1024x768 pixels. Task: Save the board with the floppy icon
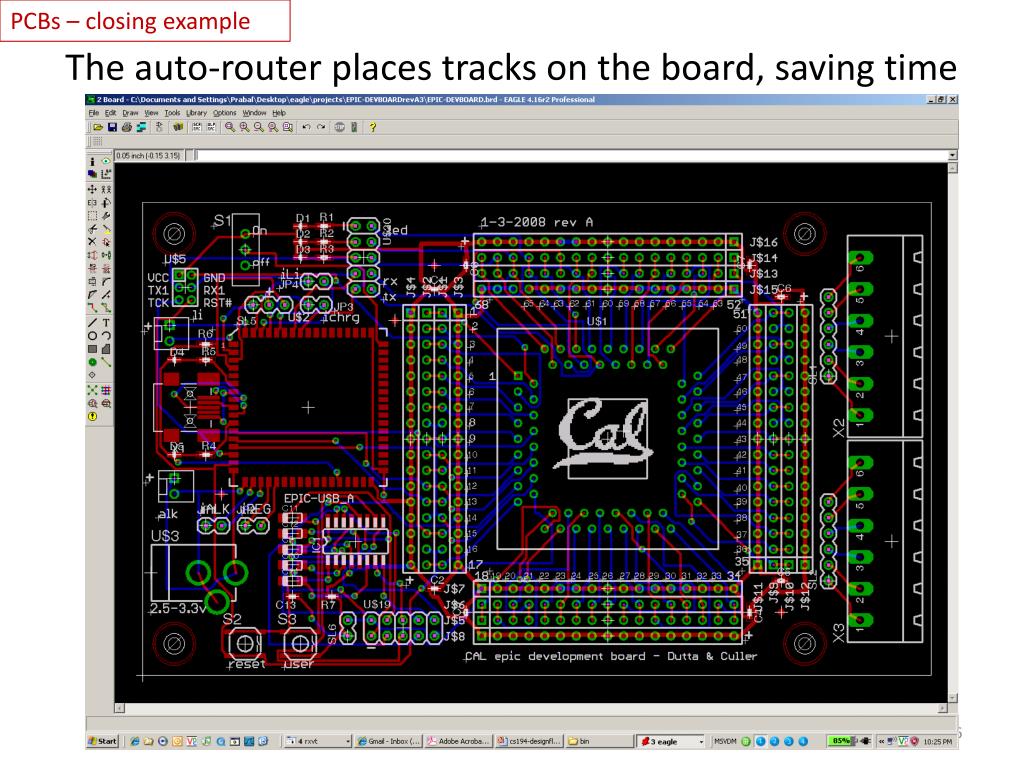tap(112, 127)
